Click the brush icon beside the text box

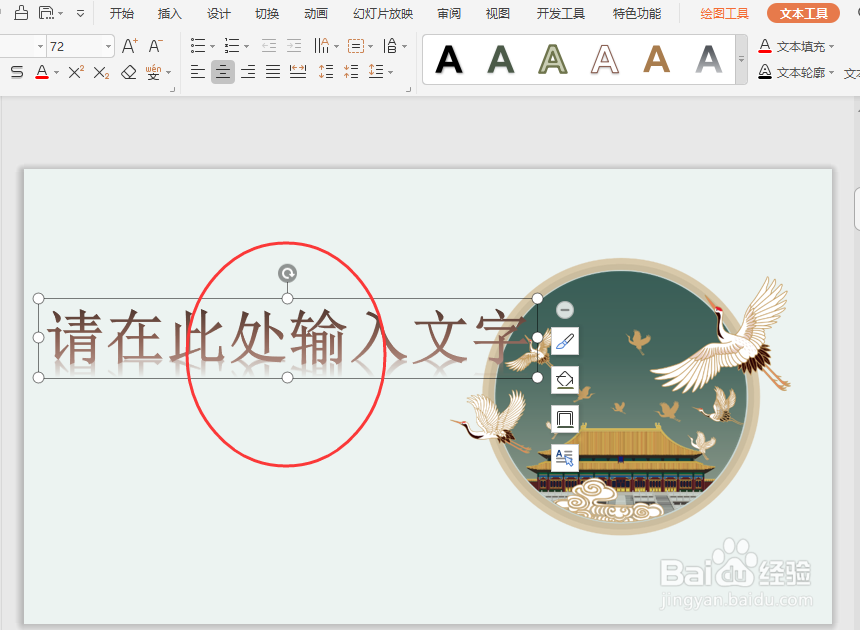[x=563, y=341]
